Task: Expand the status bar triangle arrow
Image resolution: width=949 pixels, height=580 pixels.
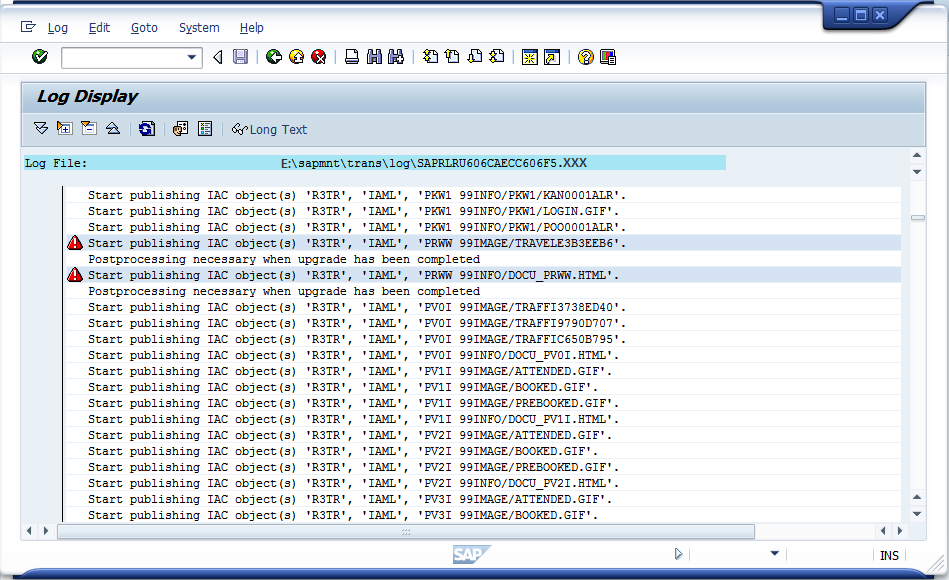Action: pos(678,554)
